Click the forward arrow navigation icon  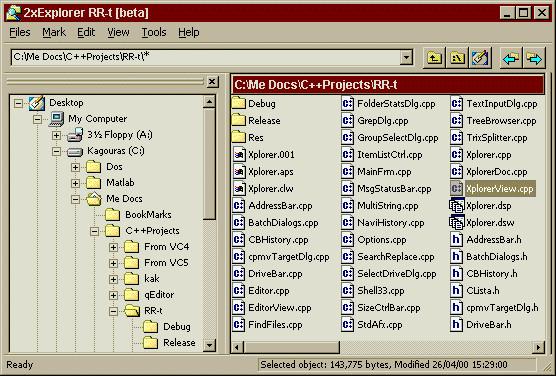point(534,58)
